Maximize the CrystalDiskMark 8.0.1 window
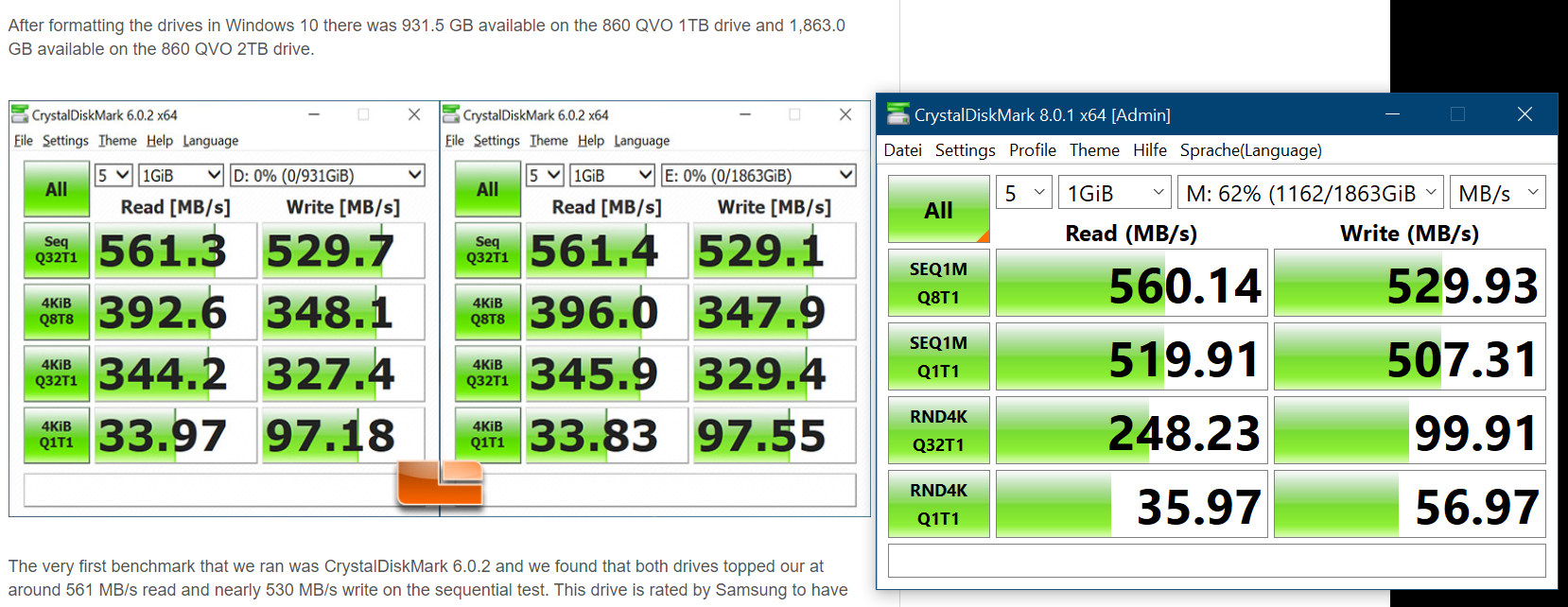1568x607 pixels. click(1457, 114)
